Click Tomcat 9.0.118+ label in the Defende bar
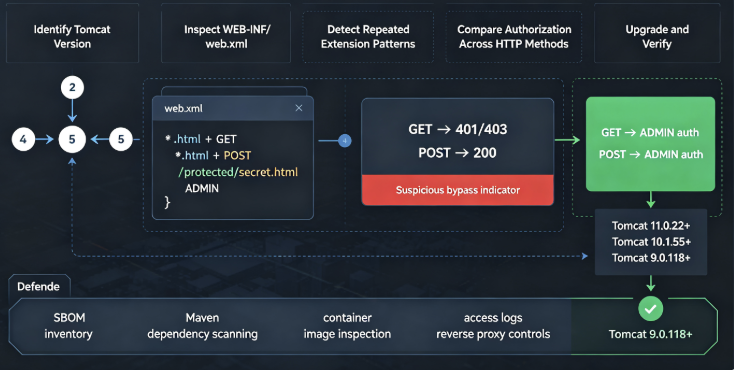Image resolution: width=734 pixels, height=370 pixels. [651, 334]
